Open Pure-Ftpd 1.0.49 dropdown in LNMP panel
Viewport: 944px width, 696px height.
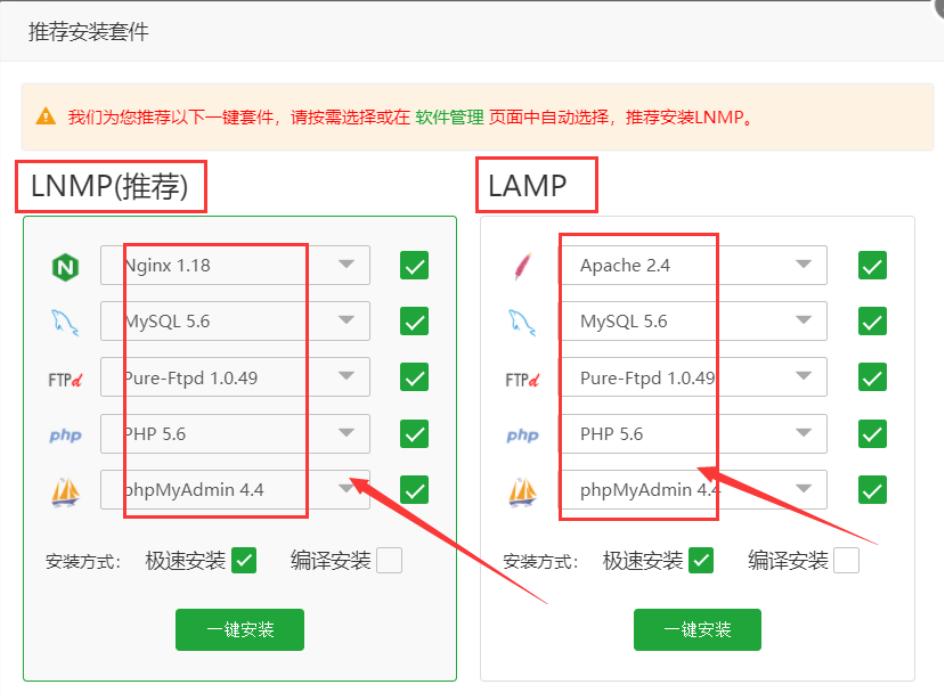pos(235,377)
